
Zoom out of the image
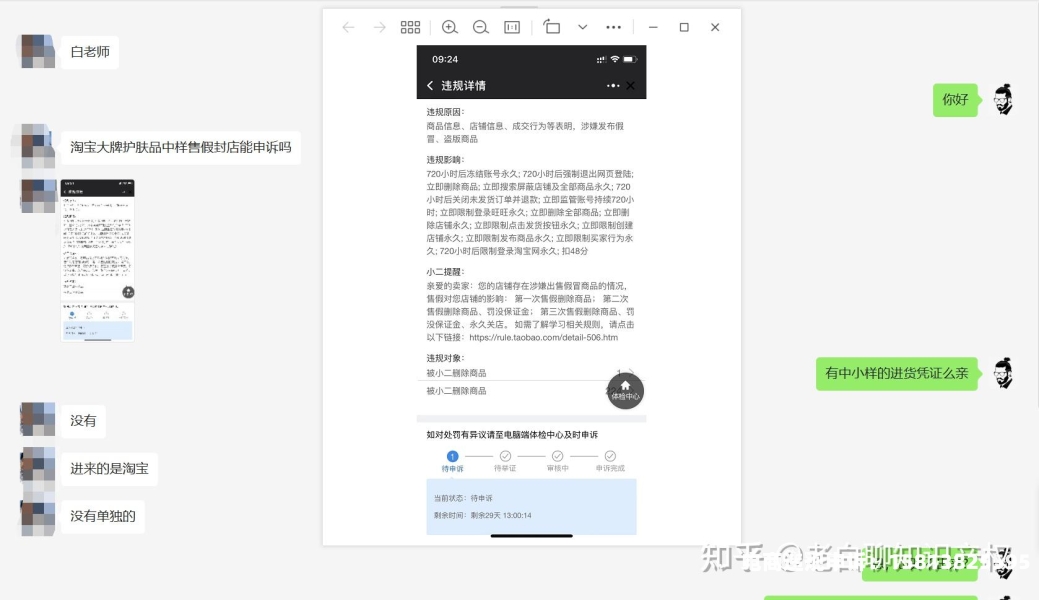click(480, 27)
